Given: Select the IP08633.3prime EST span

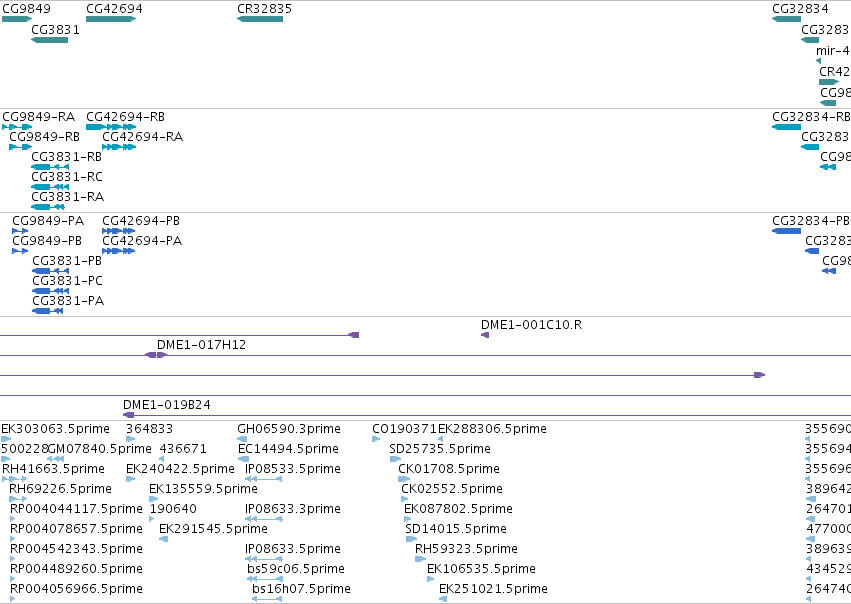Looking at the screenshot, I should click(x=264, y=520).
